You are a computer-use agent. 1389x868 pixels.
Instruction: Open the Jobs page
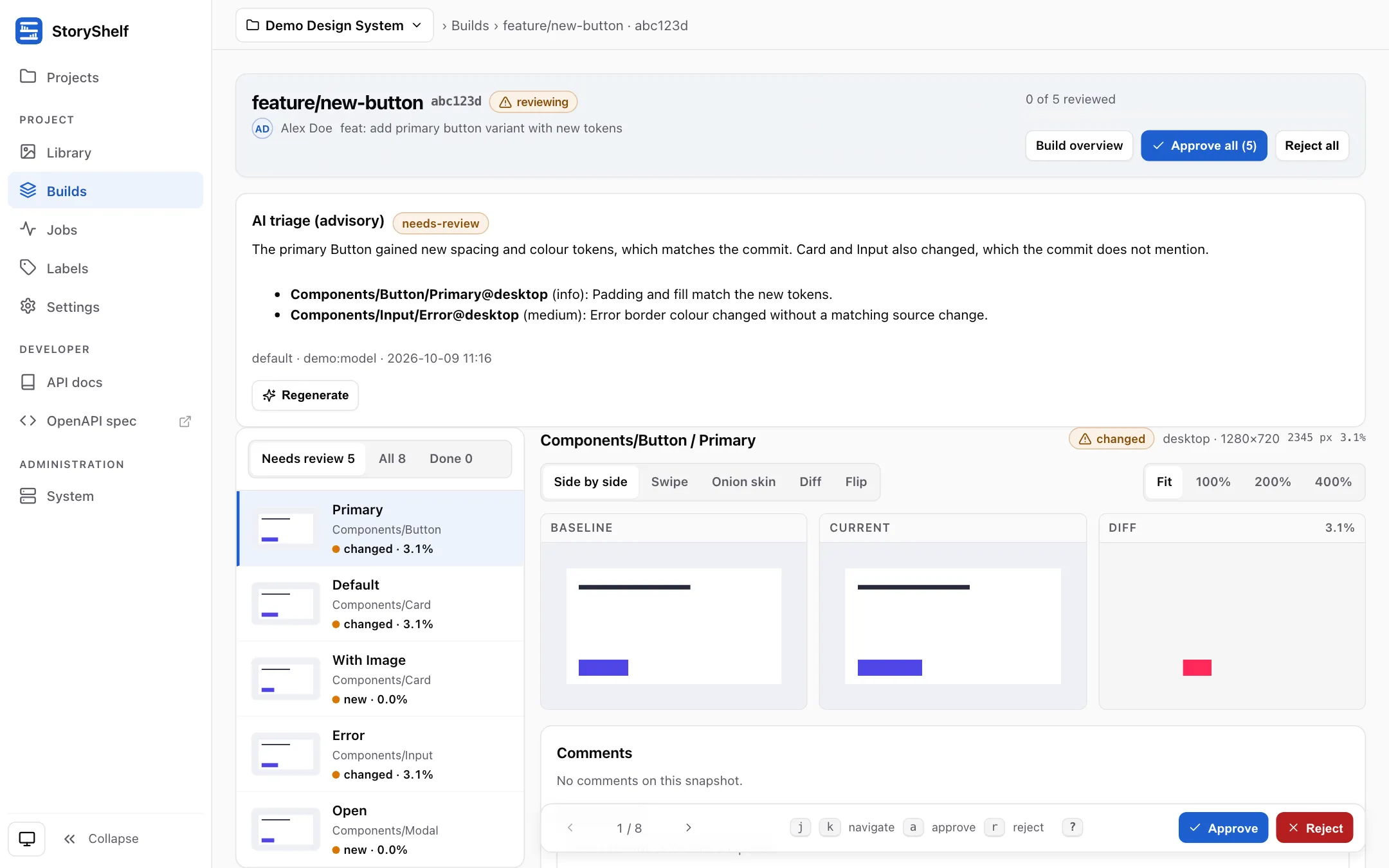click(105, 230)
